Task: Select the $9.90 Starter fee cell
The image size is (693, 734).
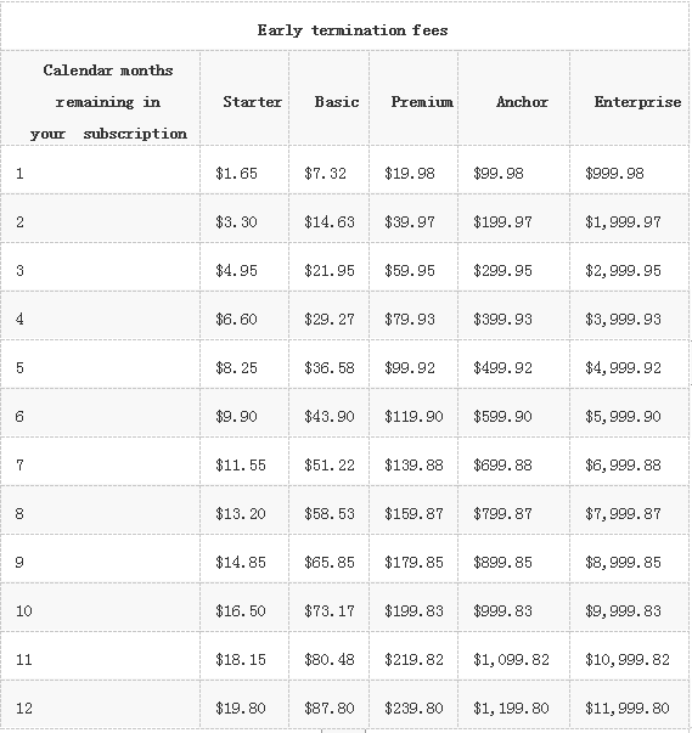Action: [x=237, y=417]
